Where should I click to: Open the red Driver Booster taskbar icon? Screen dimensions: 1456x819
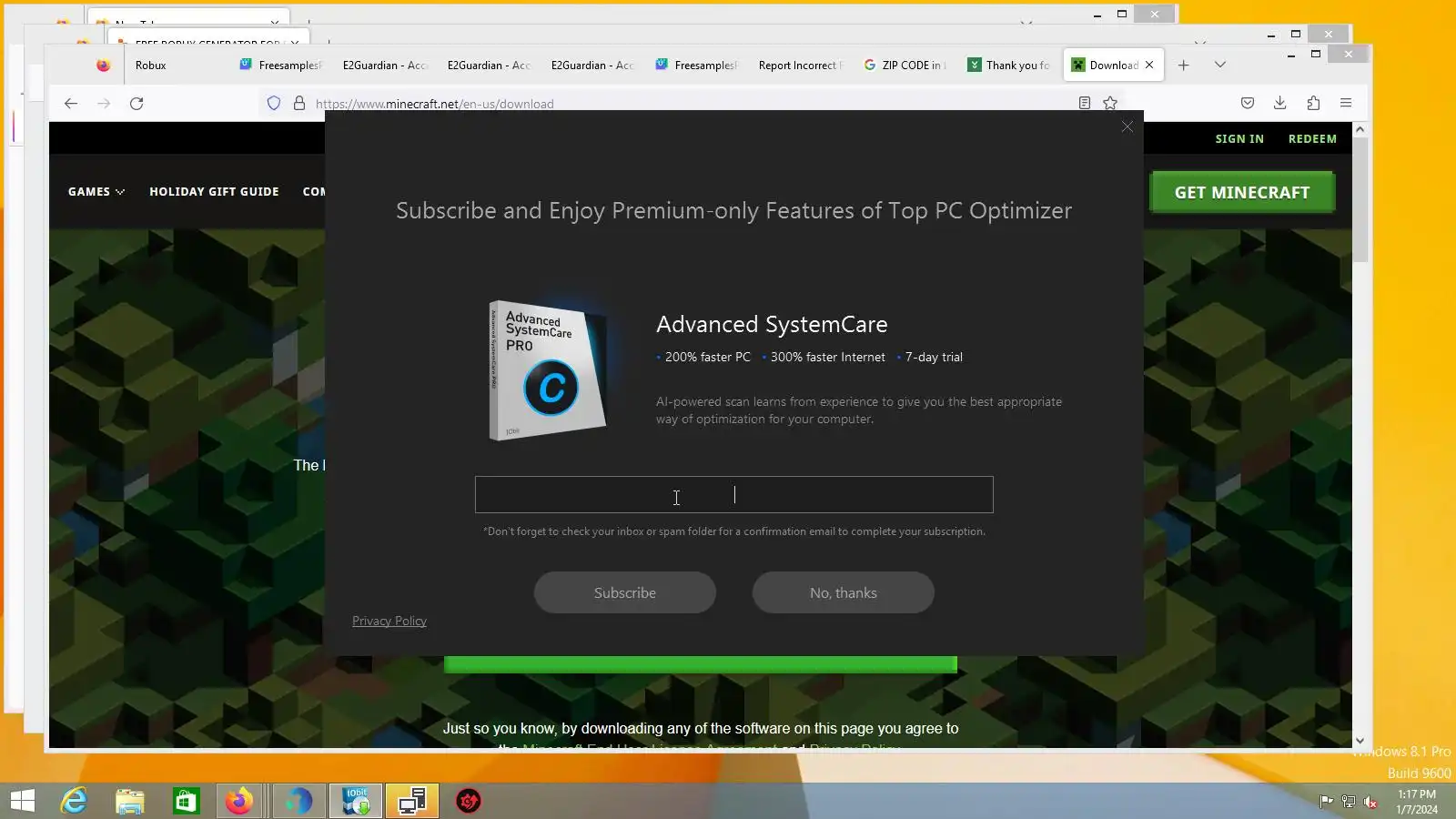click(468, 801)
